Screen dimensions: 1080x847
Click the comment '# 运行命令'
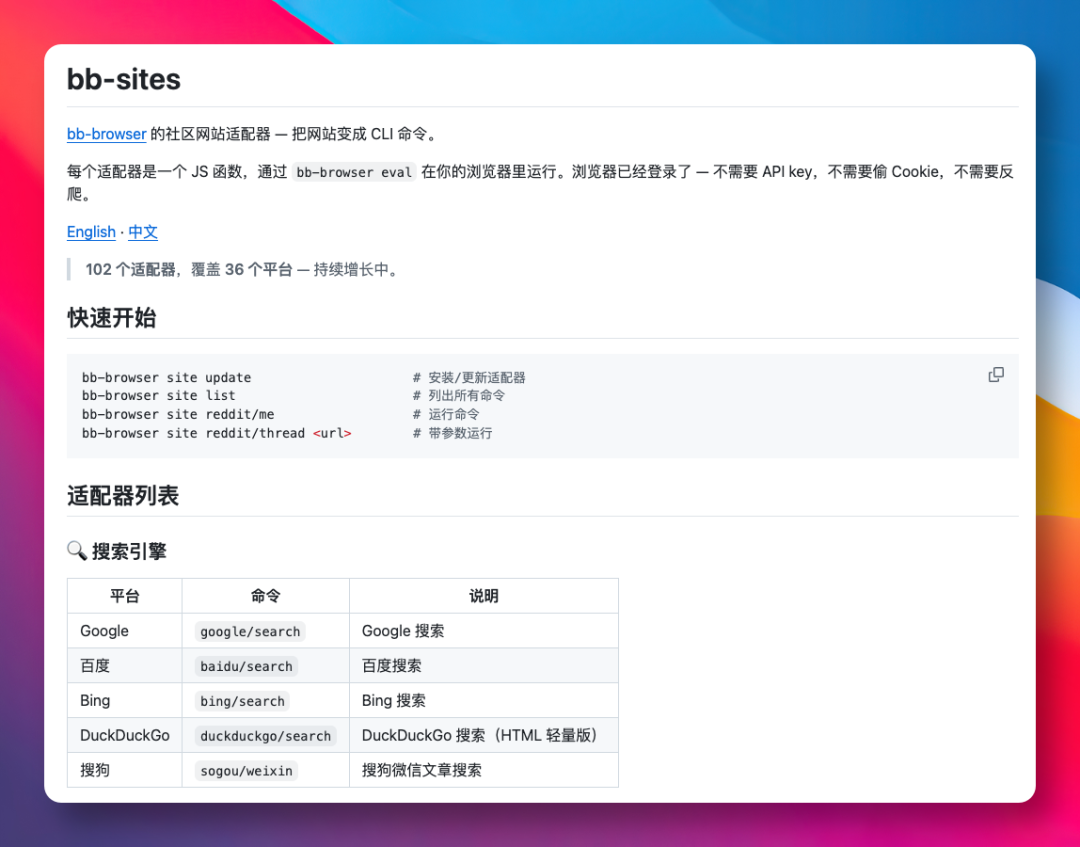[x=446, y=414]
